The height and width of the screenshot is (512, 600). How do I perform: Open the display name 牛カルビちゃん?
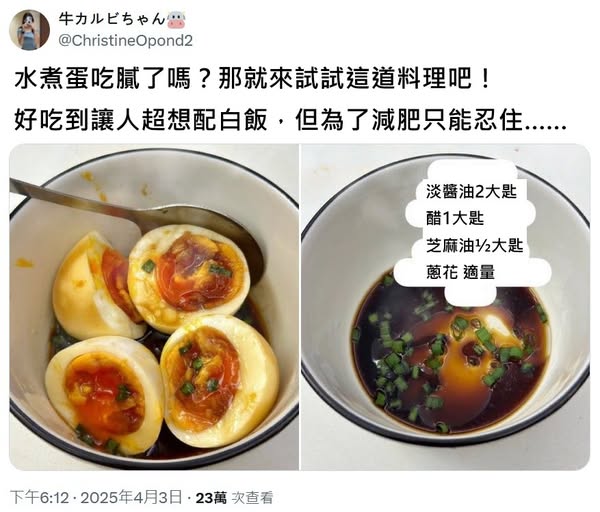click(111, 20)
